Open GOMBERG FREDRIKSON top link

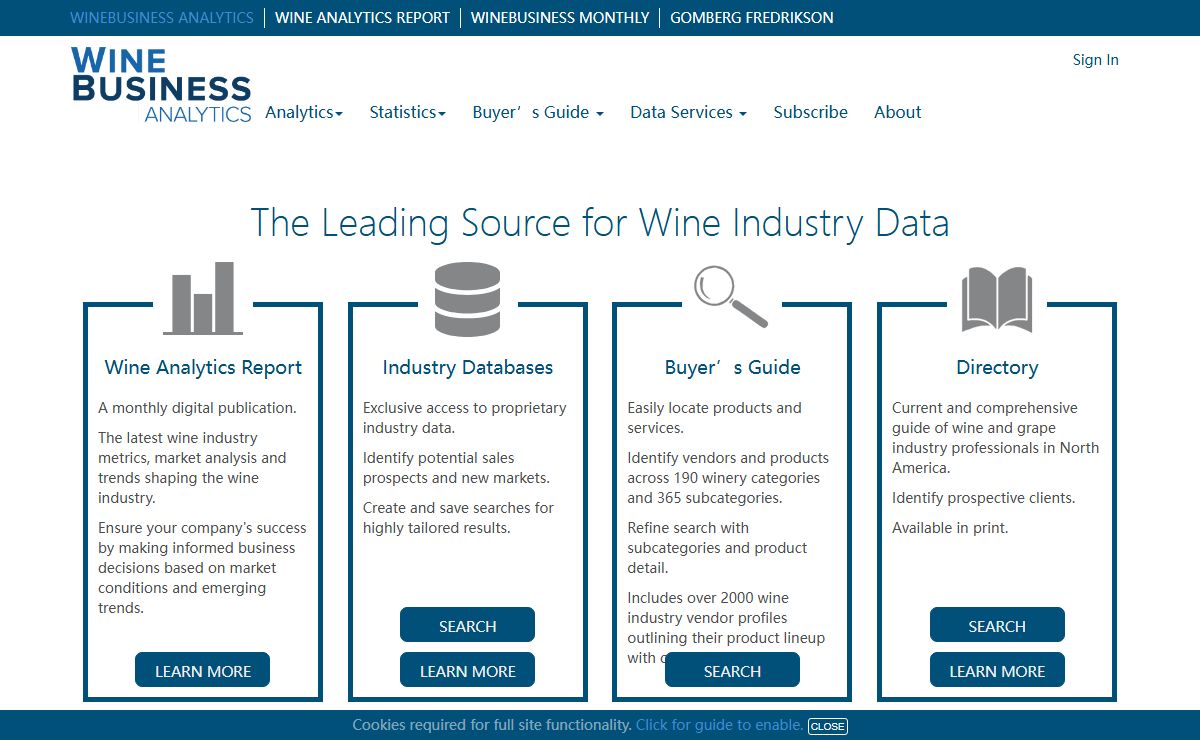click(752, 18)
